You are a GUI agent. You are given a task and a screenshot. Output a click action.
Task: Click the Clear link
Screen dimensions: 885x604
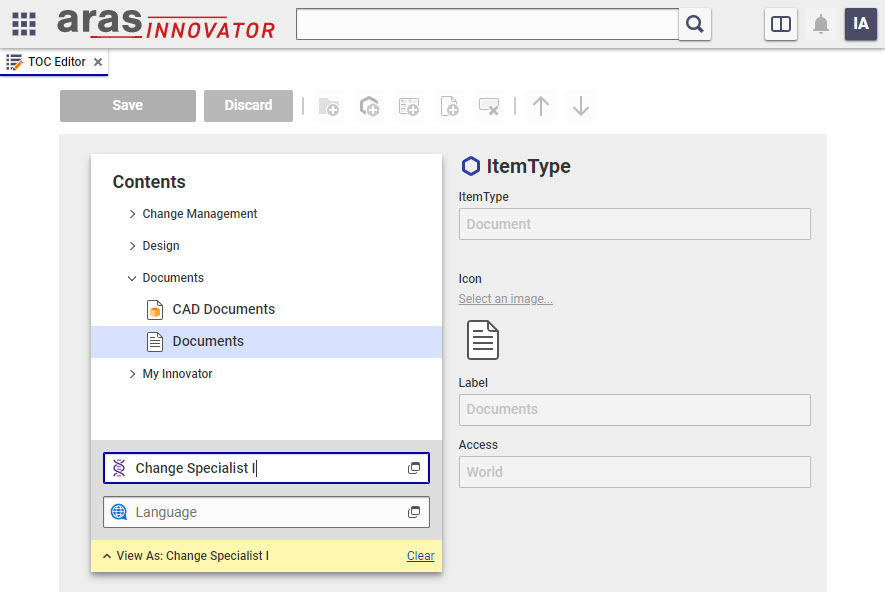coord(420,556)
